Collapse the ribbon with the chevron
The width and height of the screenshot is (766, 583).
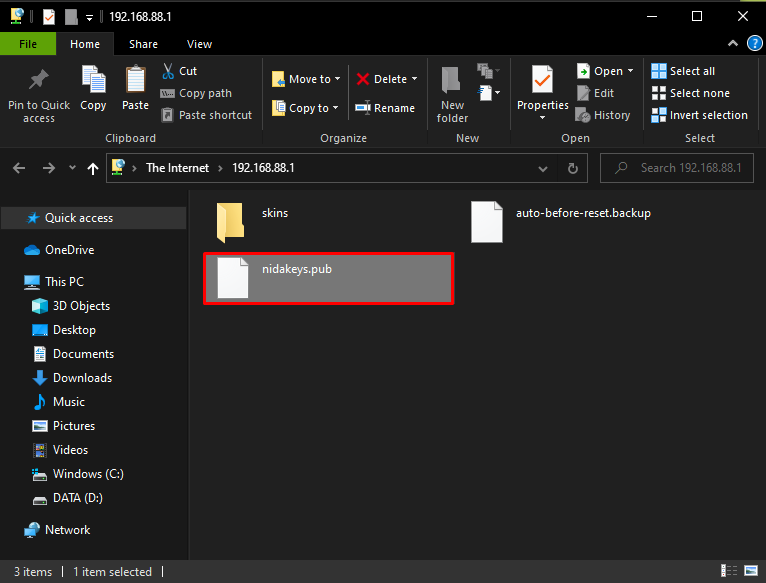tap(733, 43)
